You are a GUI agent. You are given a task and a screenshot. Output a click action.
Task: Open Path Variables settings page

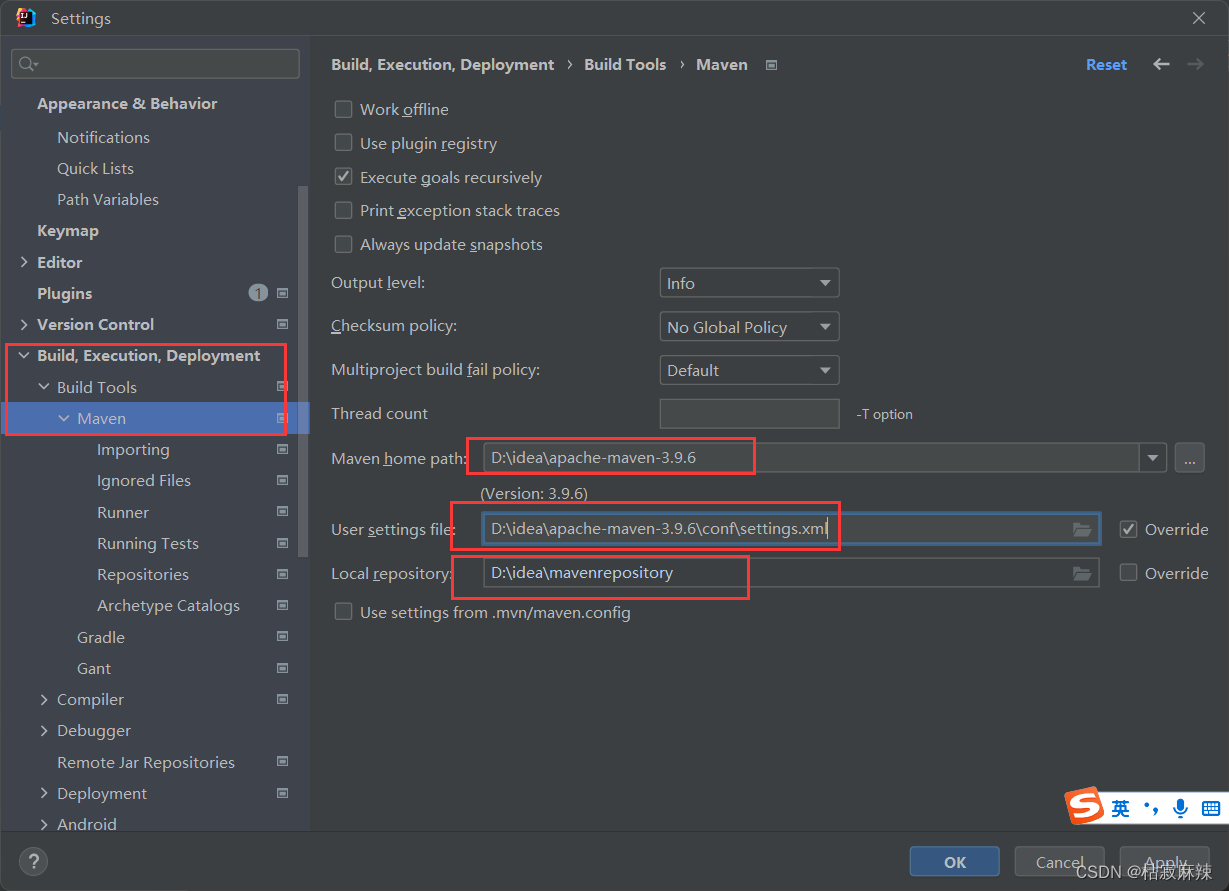[x=108, y=199]
